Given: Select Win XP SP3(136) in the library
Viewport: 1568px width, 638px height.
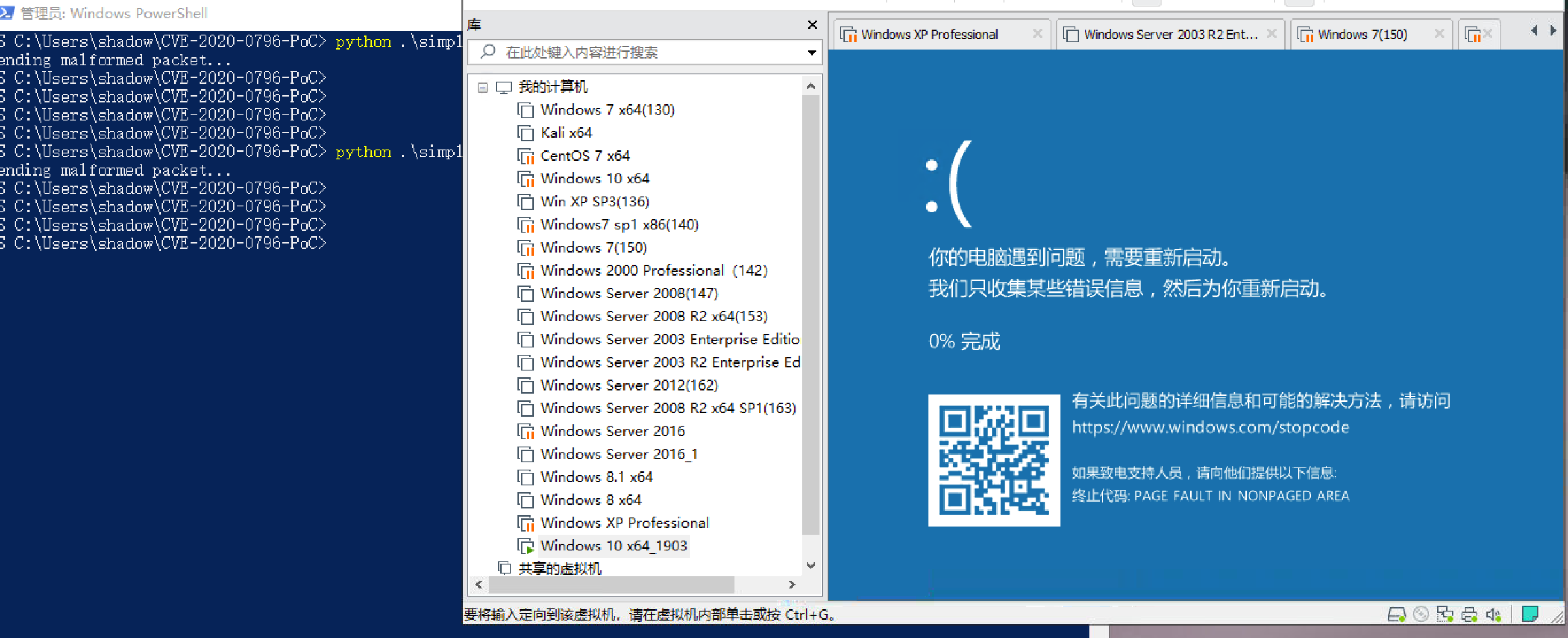Looking at the screenshot, I should point(595,202).
